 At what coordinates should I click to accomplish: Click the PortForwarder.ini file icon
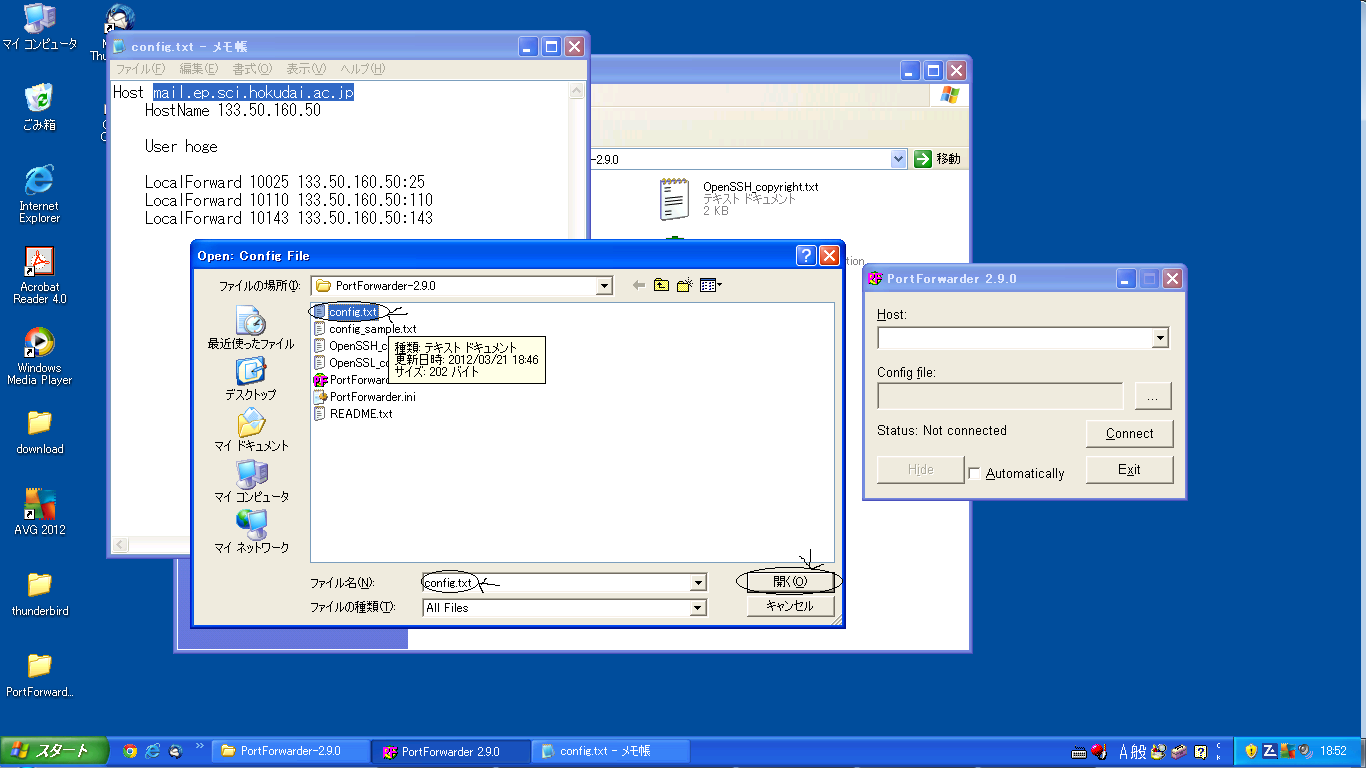coord(320,397)
